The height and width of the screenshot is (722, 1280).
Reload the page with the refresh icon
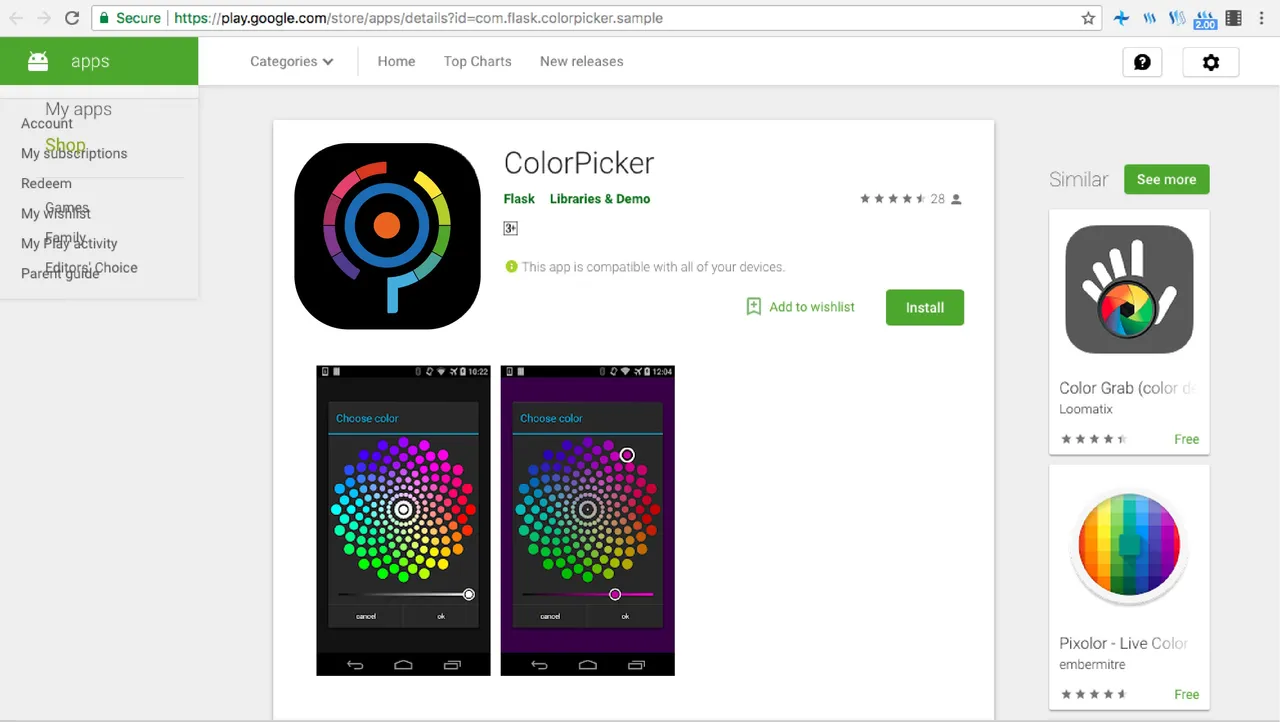click(72, 18)
